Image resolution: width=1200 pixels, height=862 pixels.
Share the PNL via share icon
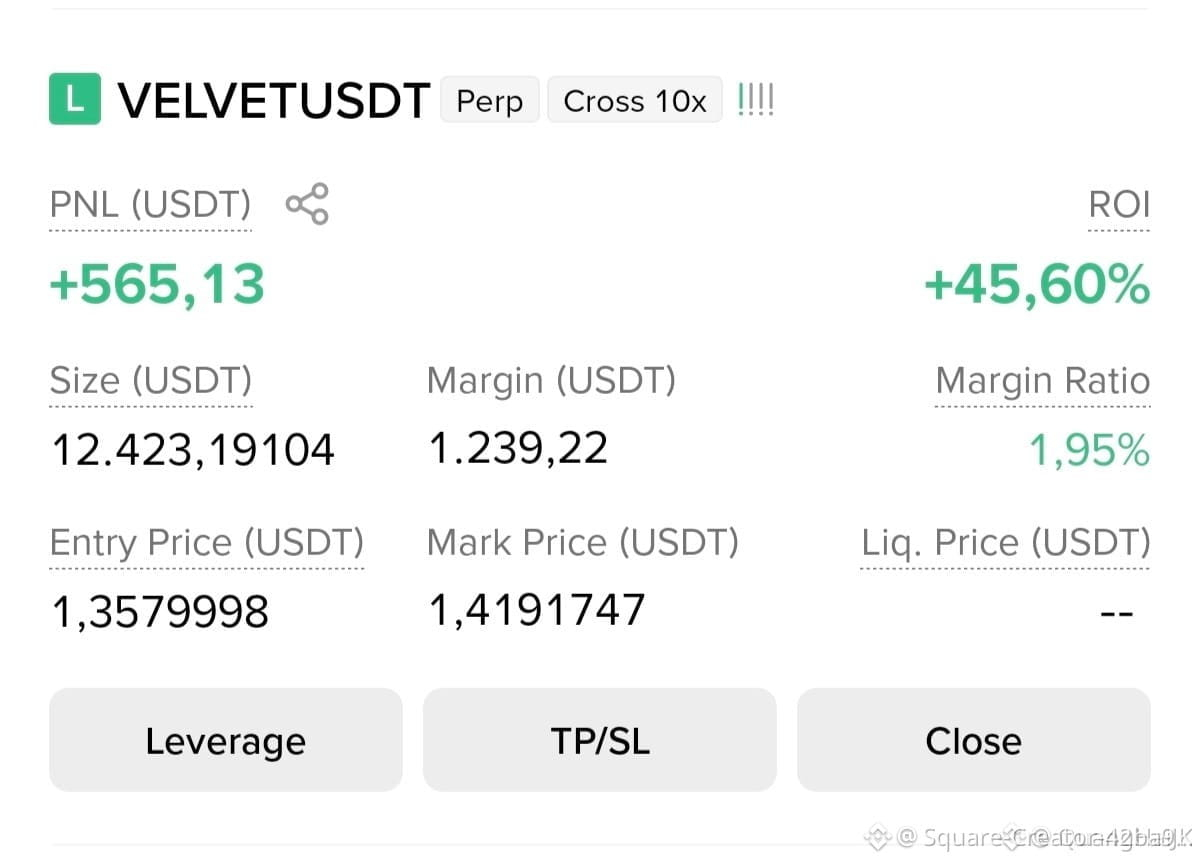pos(307,204)
